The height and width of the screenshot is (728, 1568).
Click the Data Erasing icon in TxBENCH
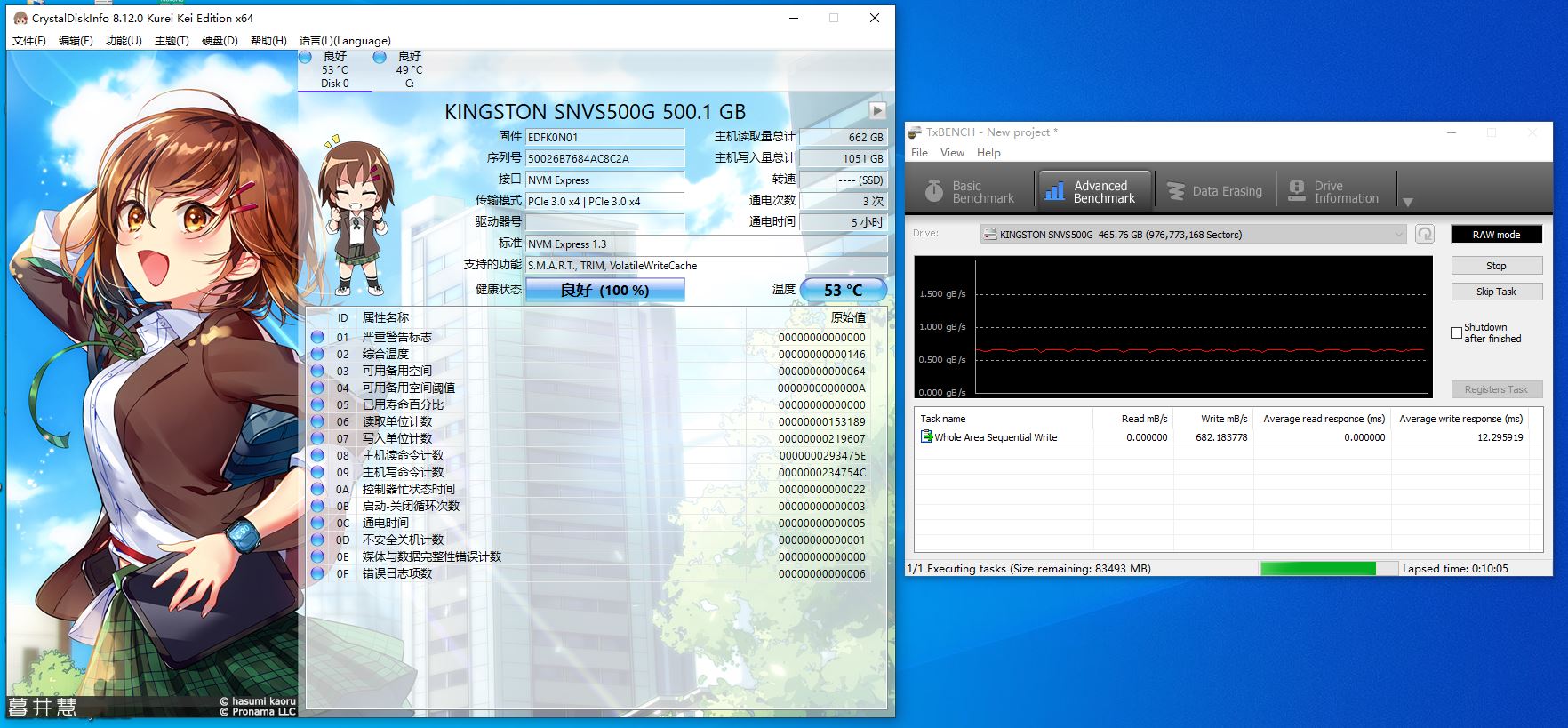1176,191
